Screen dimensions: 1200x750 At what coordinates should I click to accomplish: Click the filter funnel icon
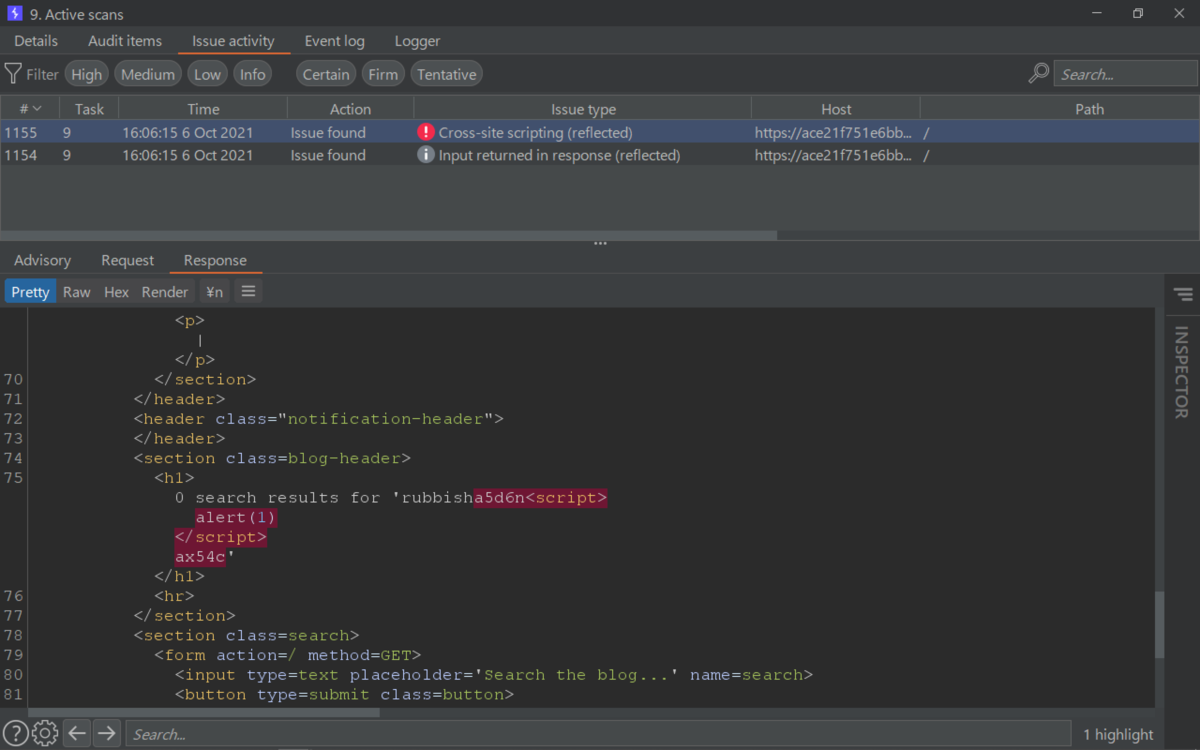tap(13, 74)
